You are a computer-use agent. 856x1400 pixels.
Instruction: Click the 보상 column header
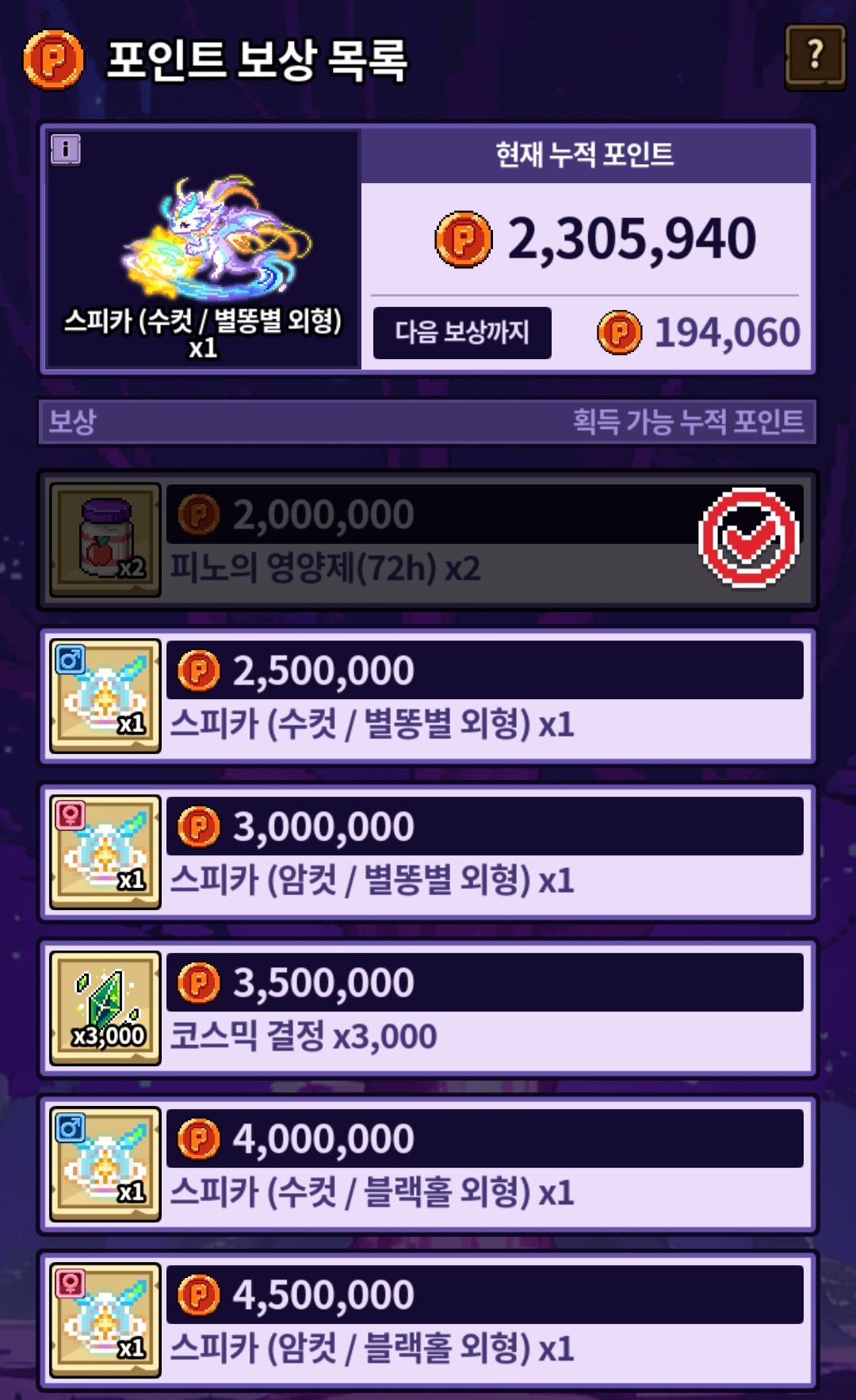(x=72, y=421)
